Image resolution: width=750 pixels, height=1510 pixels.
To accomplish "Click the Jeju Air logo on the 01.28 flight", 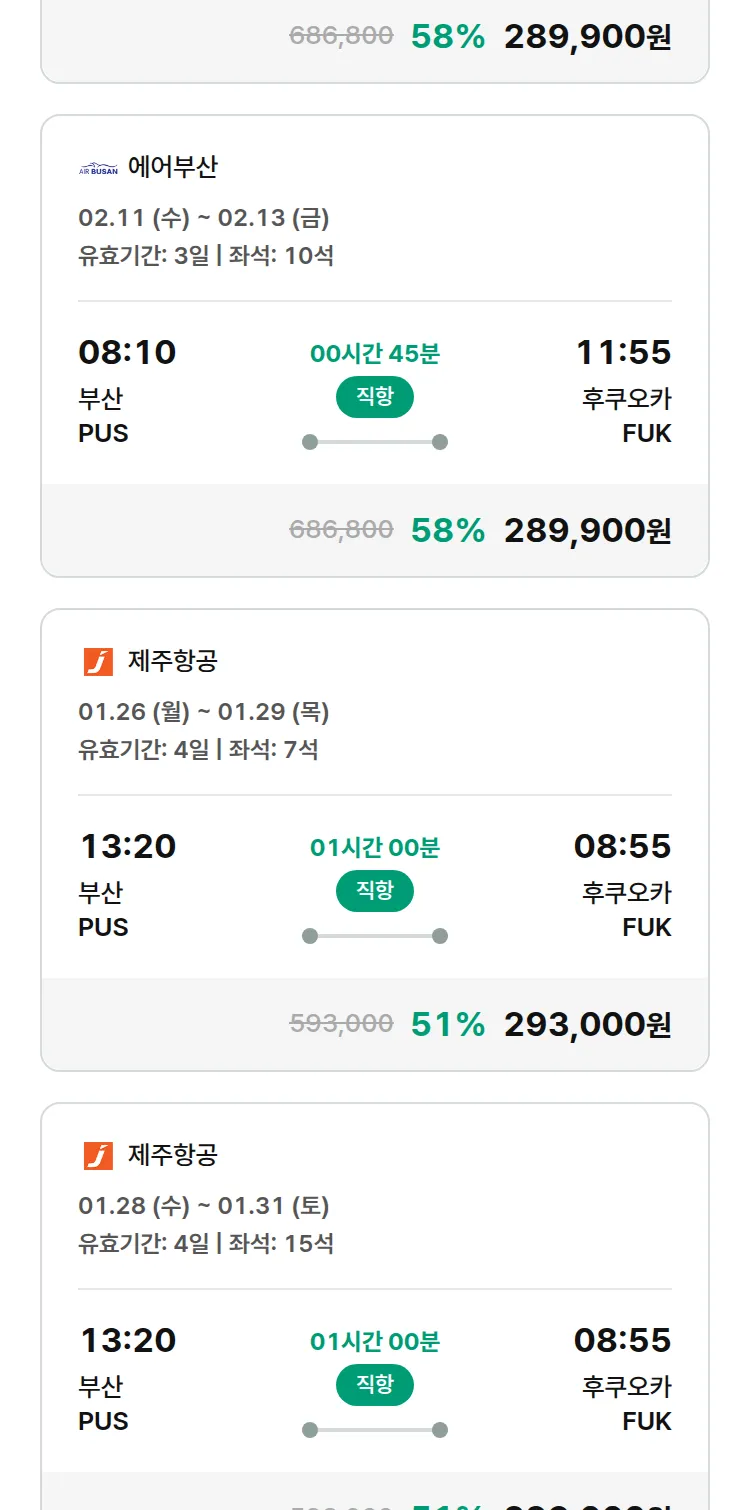I will pyautogui.click(x=98, y=1156).
